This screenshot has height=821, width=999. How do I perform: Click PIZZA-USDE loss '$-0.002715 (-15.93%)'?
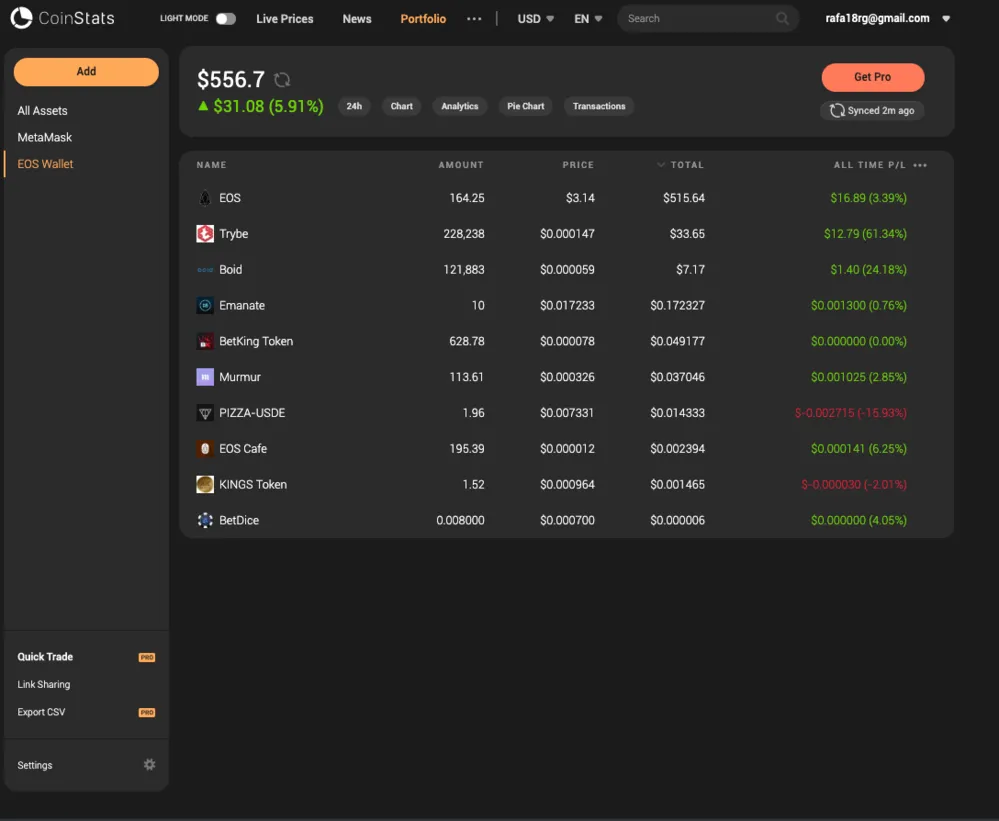851,413
